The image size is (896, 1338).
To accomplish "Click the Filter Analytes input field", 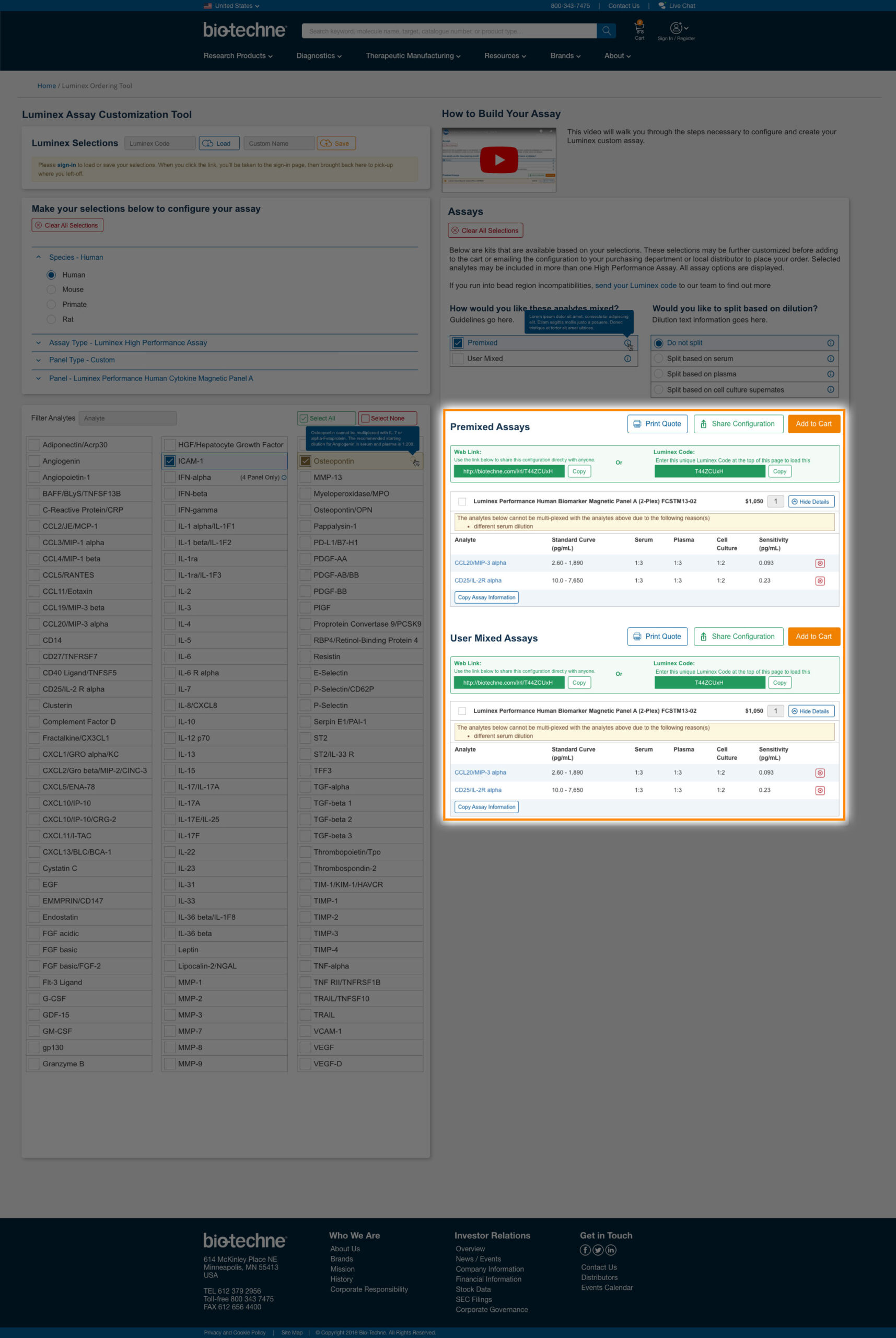I will (x=127, y=418).
